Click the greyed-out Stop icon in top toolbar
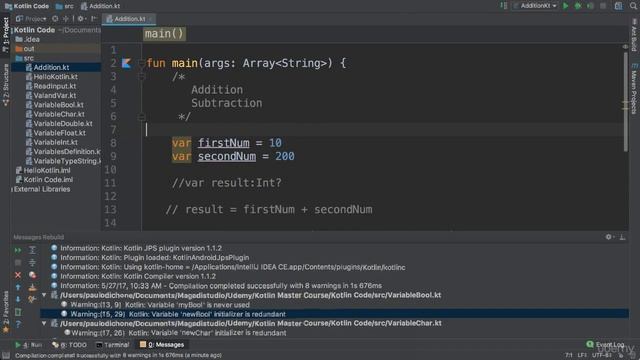 603,6
